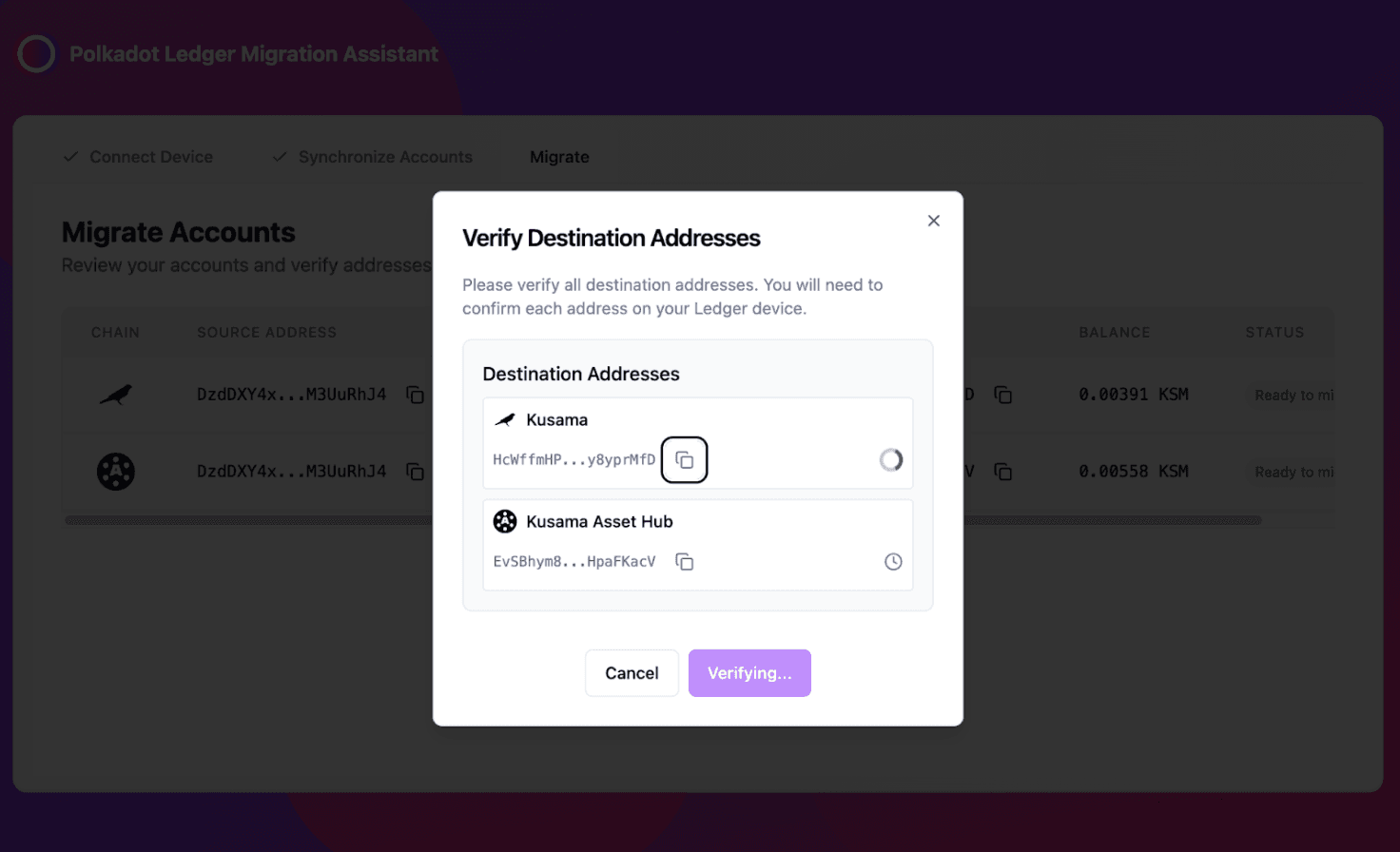Click the pending clock icon for Asset Hub

[x=893, y=562]
